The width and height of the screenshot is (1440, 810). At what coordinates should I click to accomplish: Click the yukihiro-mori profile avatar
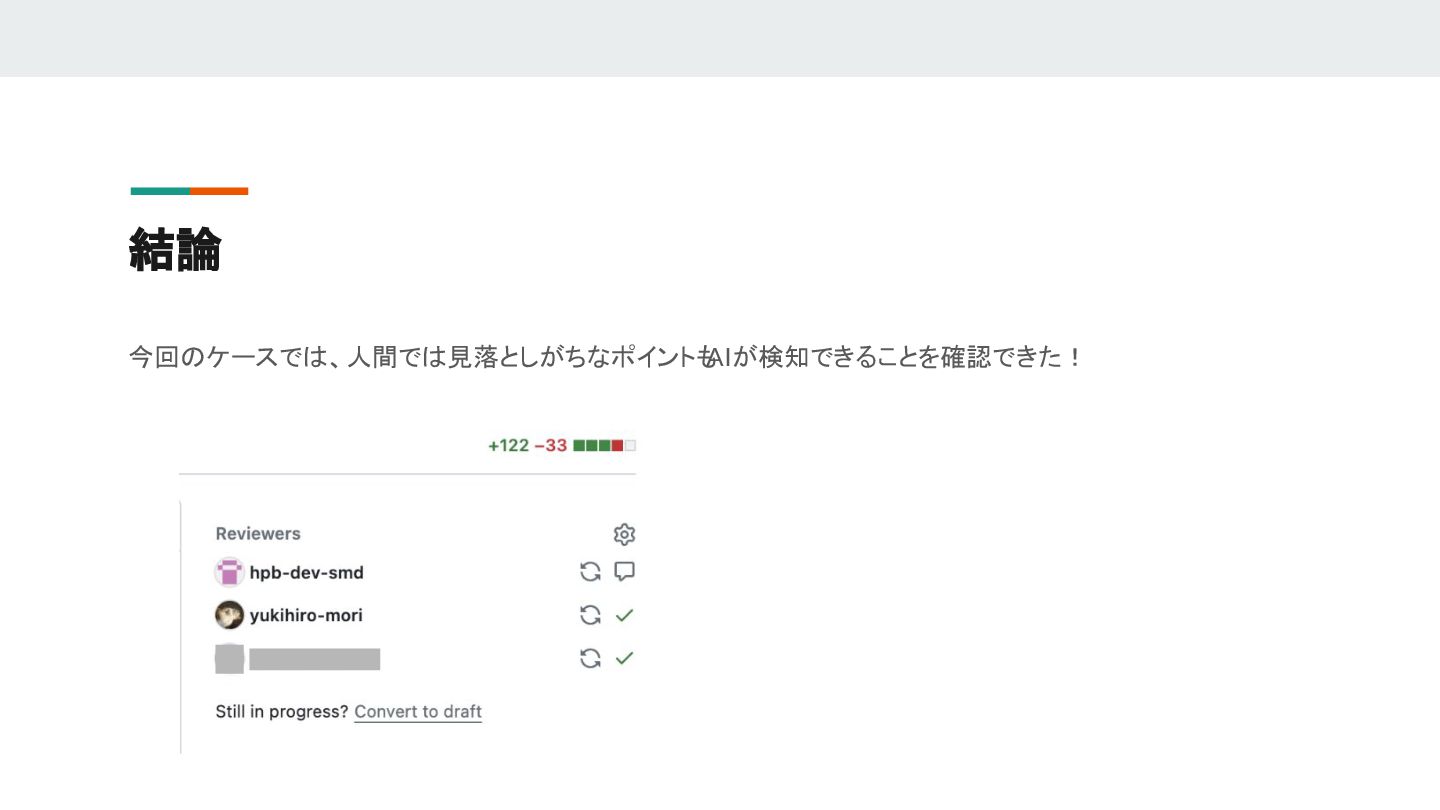point(229,615)
